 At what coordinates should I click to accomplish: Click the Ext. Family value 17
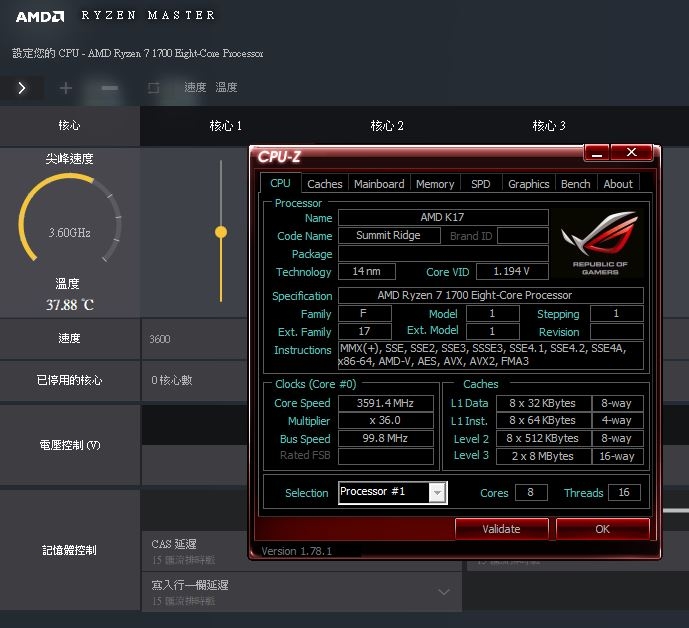365,331
